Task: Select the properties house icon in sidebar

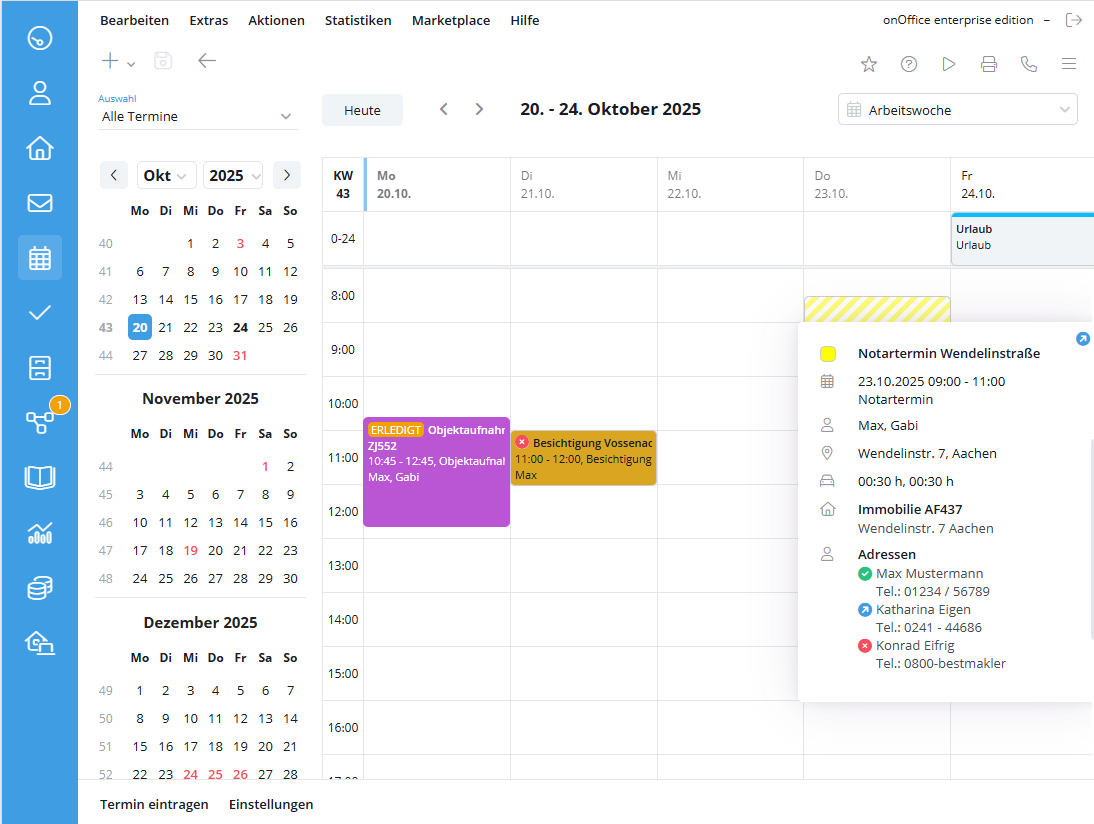Action: pyautogui.click(x=39, y=147)
